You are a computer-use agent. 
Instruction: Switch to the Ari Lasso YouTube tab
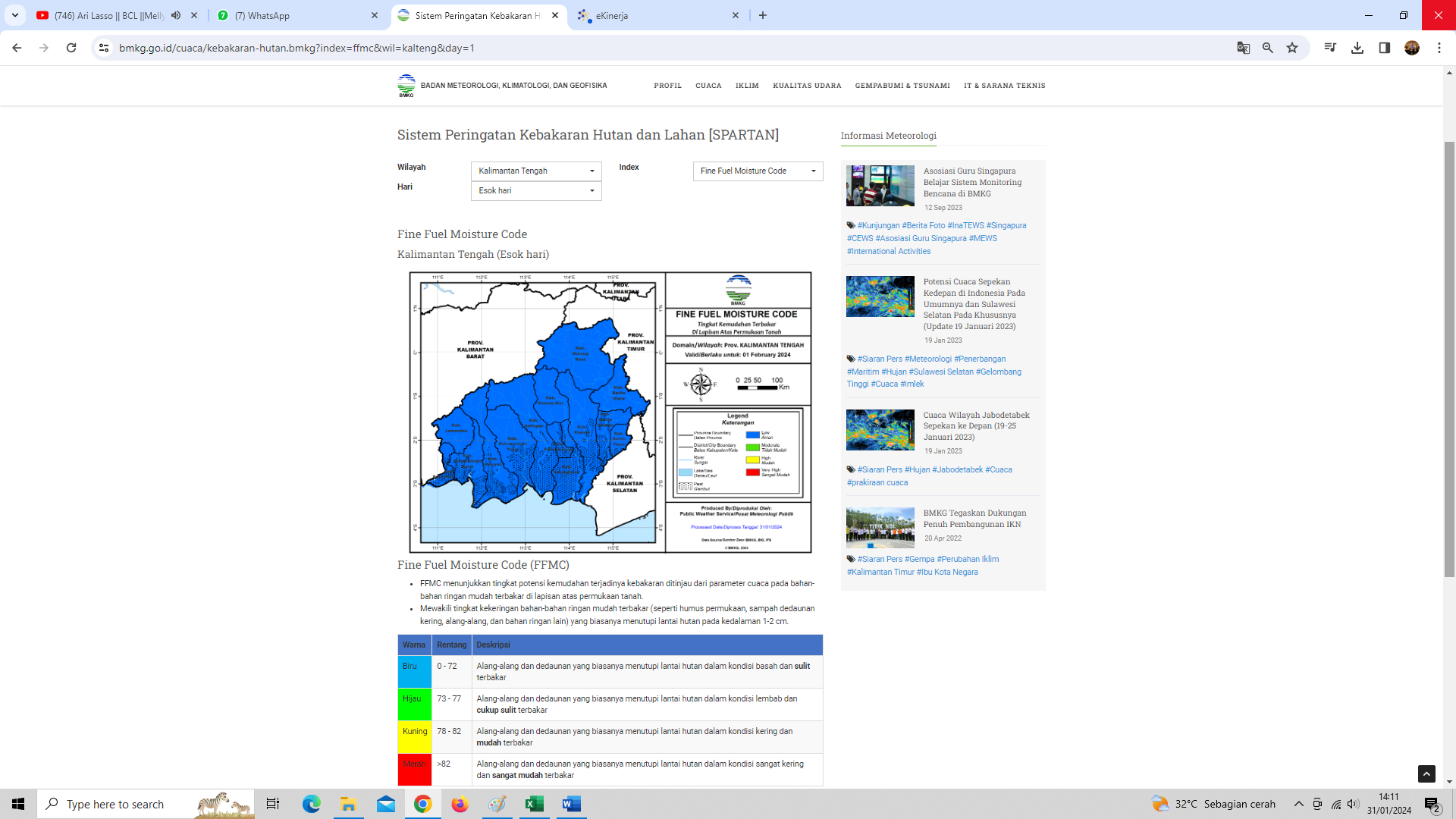[x=110, y=15]
